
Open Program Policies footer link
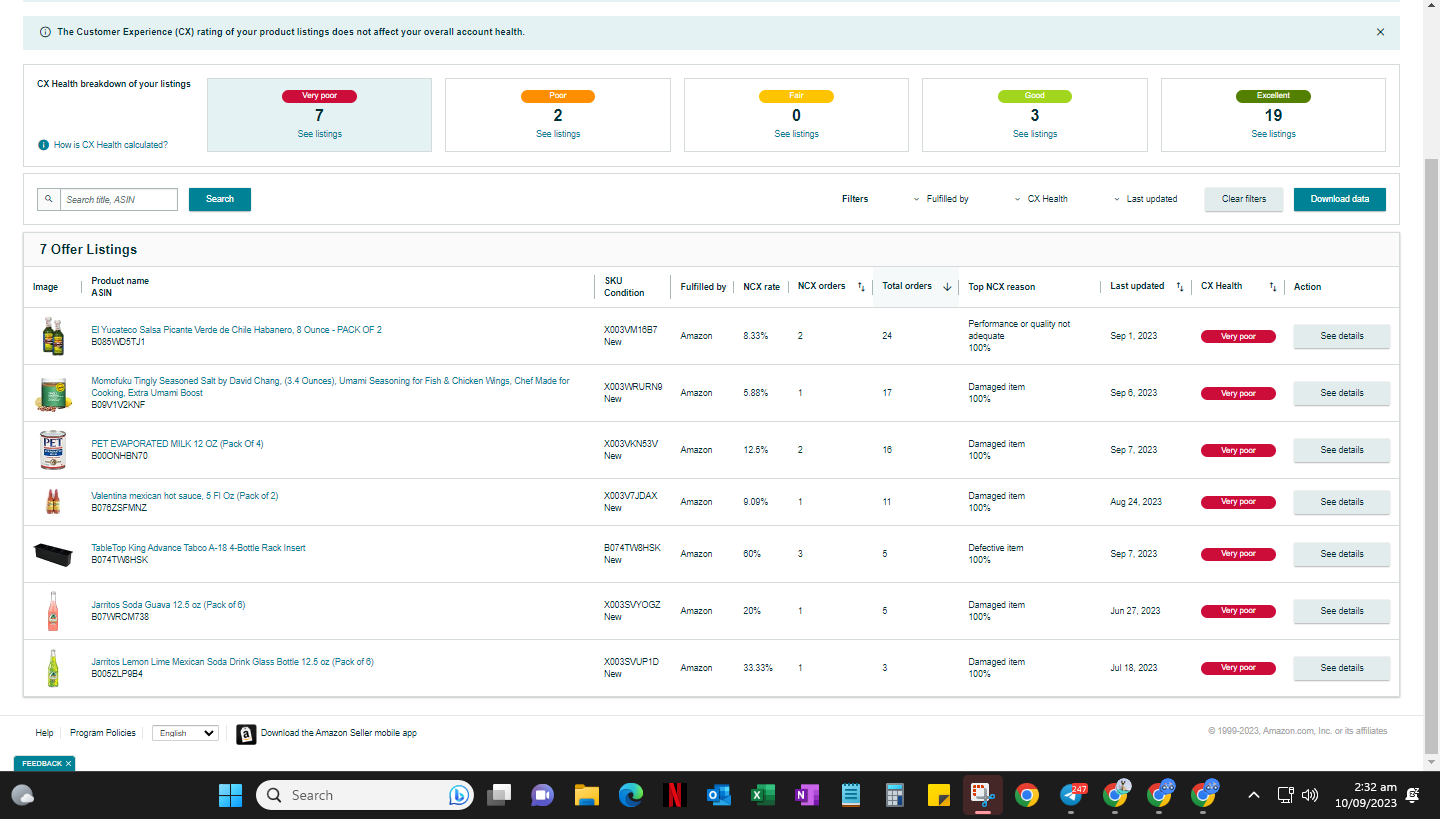pyautogui.click(x=103, y=733)
